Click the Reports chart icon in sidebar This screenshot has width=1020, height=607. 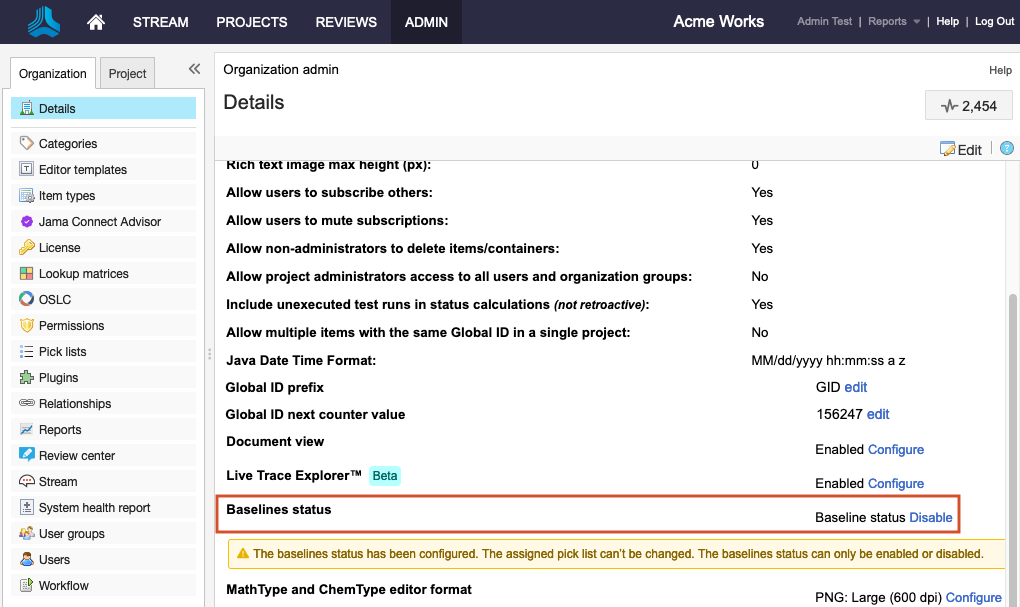pos(27,429)
